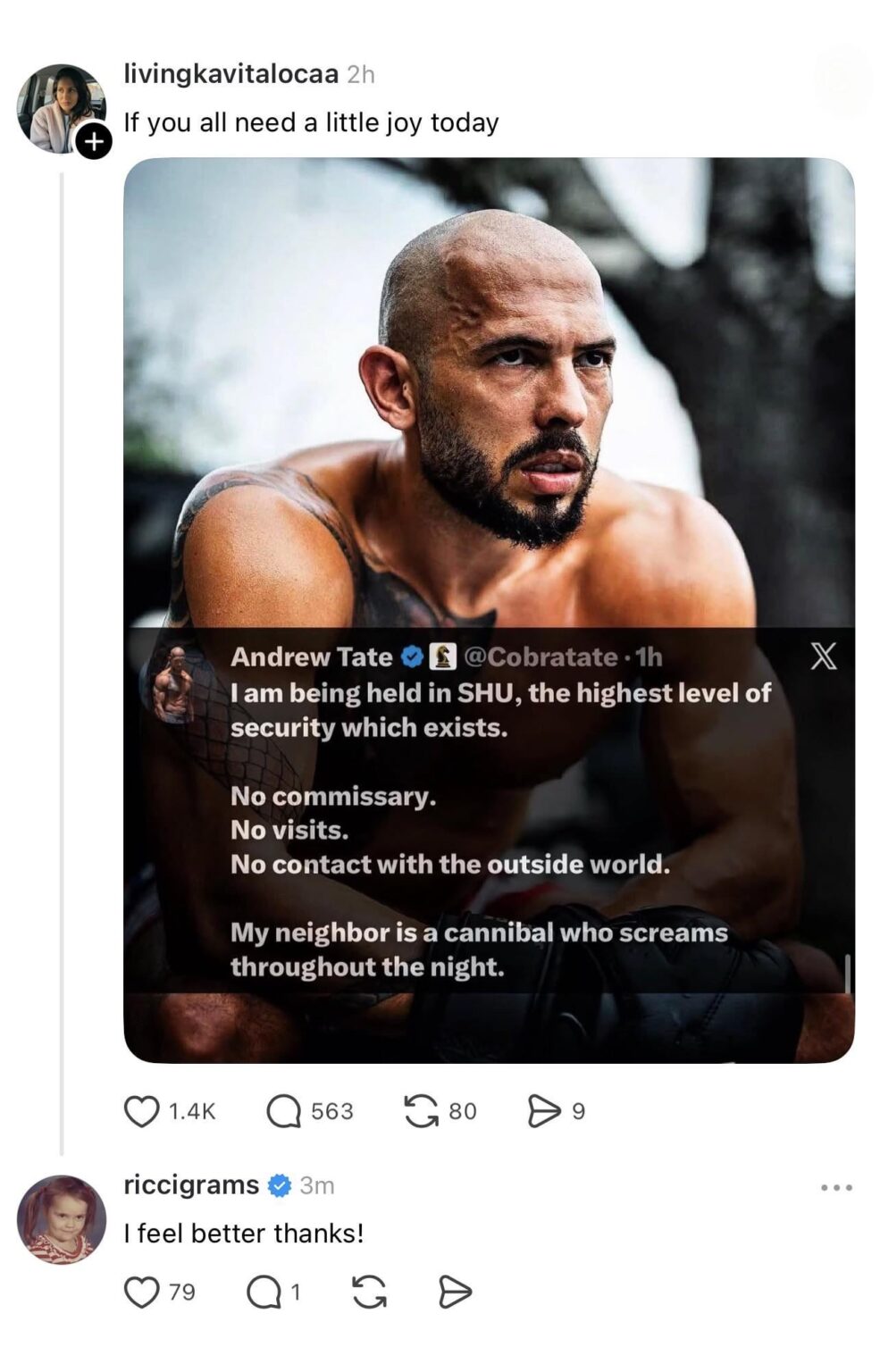Viewport: 880px width, 1372px height.
Task: Repost riccigrams' reply
Action: tap(369, 1292)
